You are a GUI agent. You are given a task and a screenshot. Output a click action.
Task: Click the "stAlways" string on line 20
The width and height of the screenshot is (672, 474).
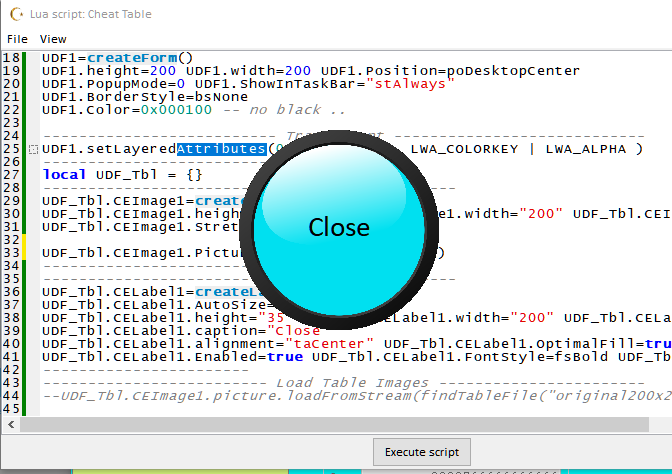point(412,84)
